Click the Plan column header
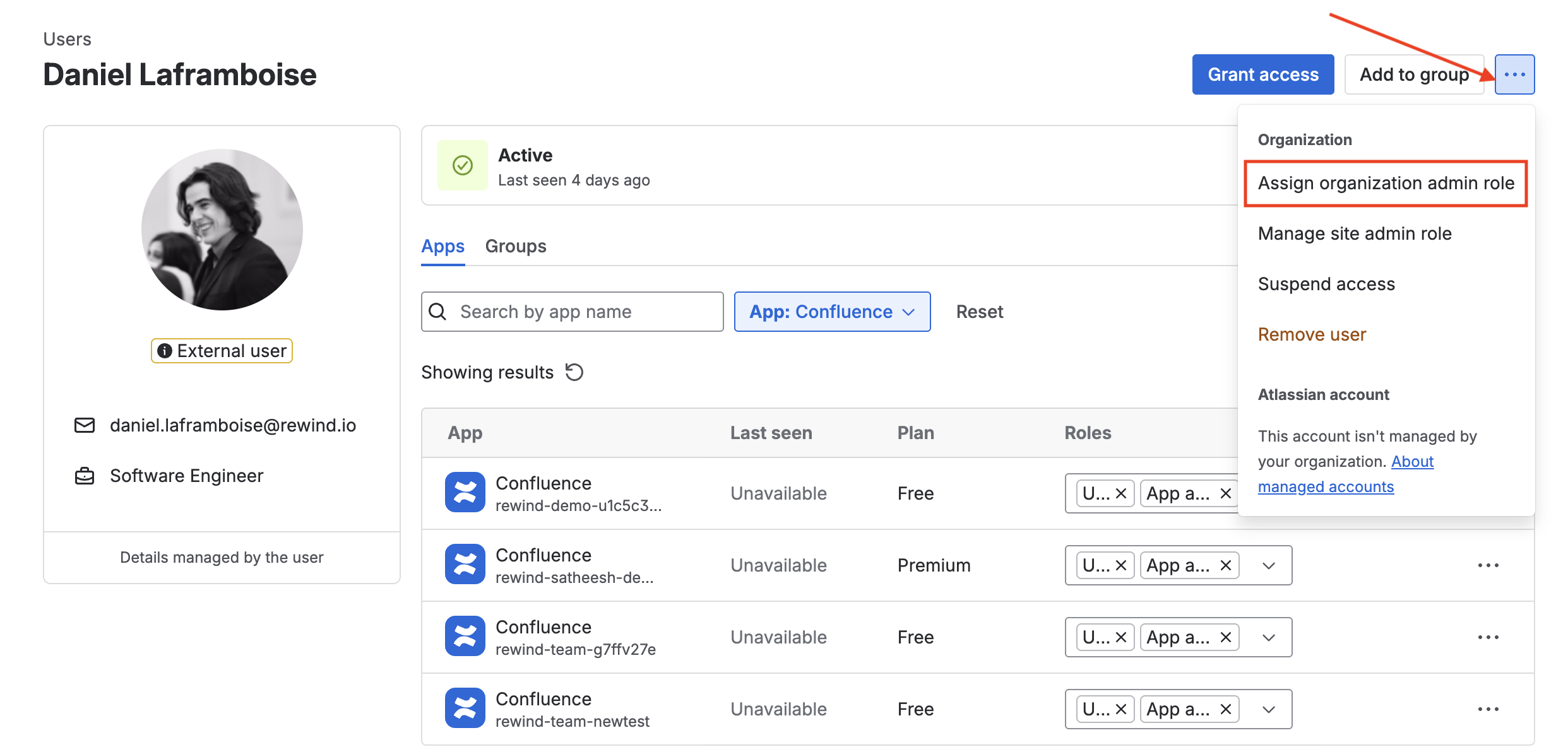This screenshot has width=1568, height=752. (916, 433)
